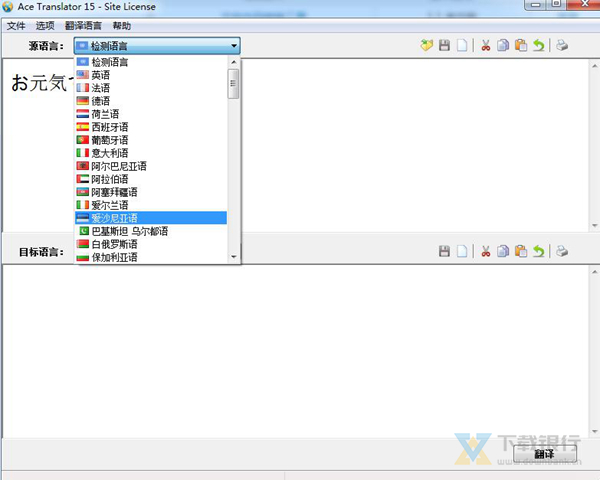This screenshot has width=600, height=480.
Task: Save source text icon
Action: (444, 46)
